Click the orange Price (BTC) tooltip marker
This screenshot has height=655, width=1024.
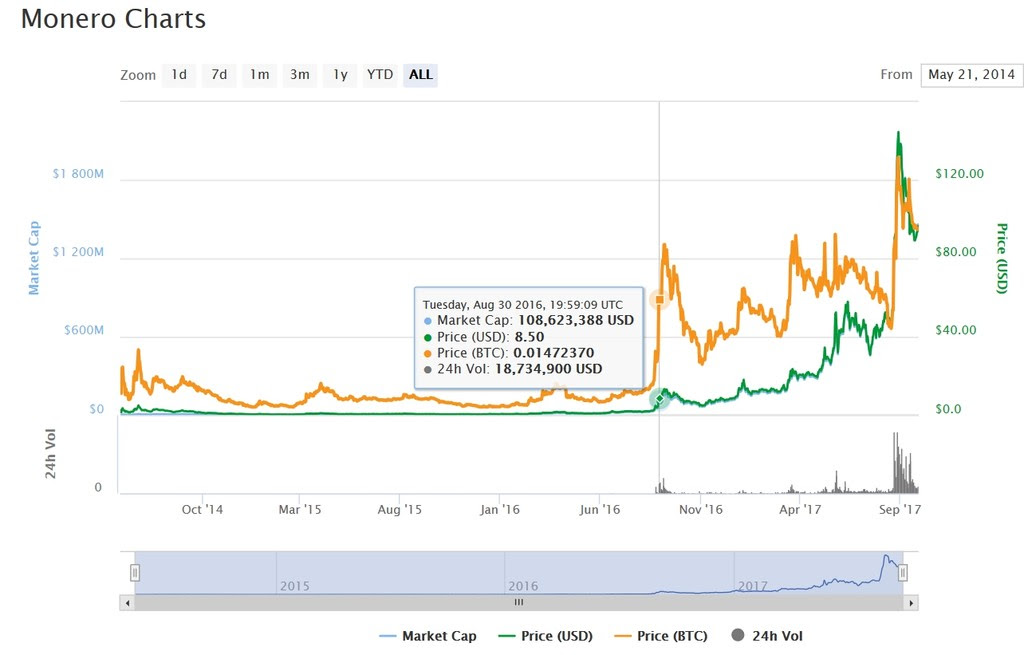(x=660, y=299)
